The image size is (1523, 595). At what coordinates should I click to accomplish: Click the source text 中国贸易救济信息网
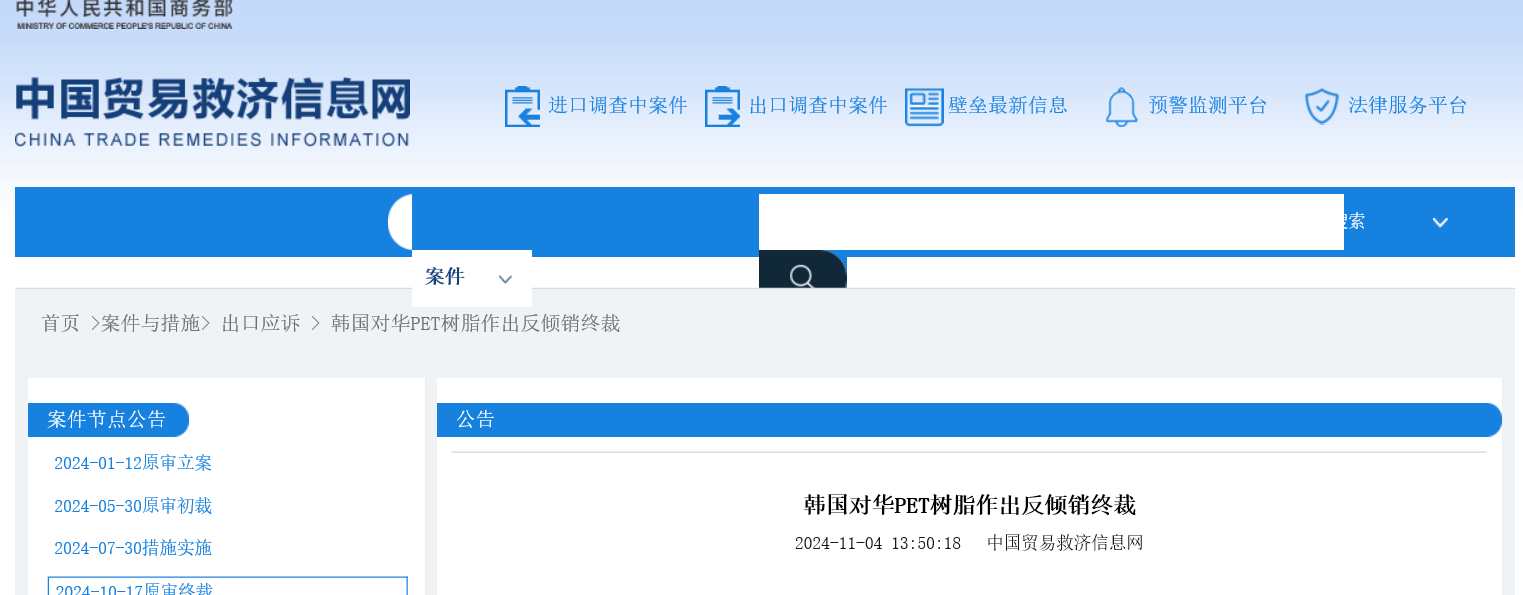[1065, 543]
